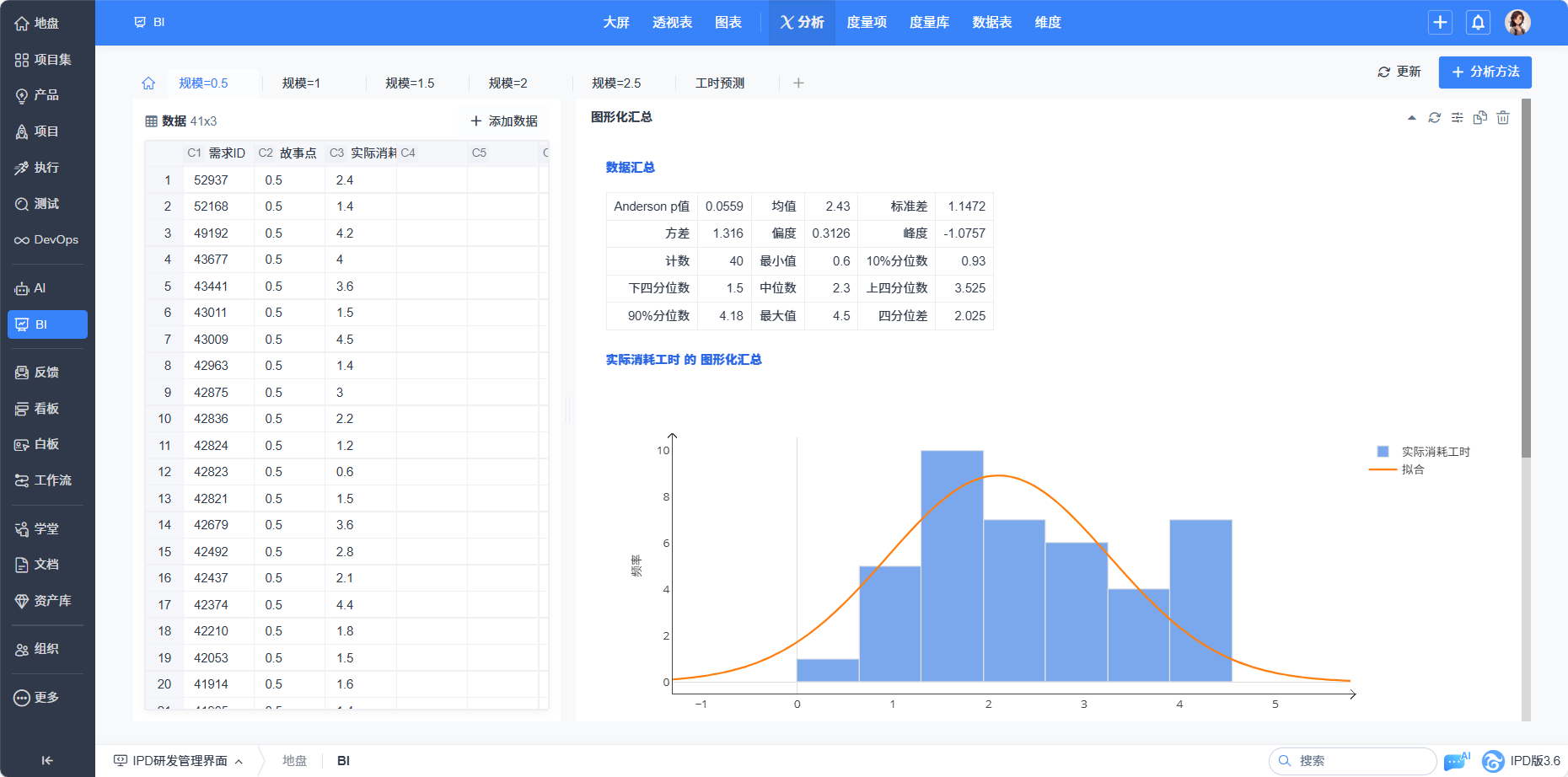The image size is (1568, 777).
Task: Click the vertical scrollbar of chart panel
Action: [1526, 278]
